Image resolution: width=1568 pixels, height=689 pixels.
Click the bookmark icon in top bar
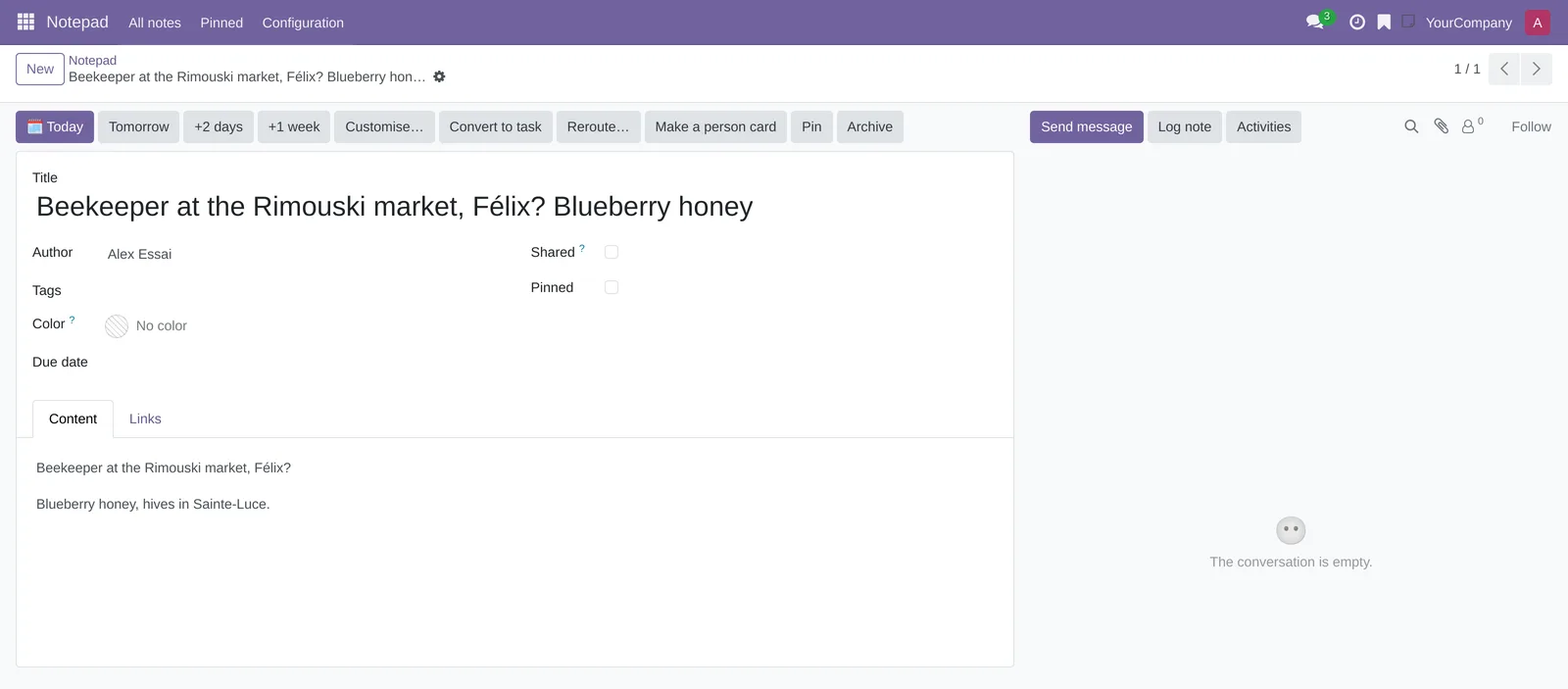tap(1384, 22)
